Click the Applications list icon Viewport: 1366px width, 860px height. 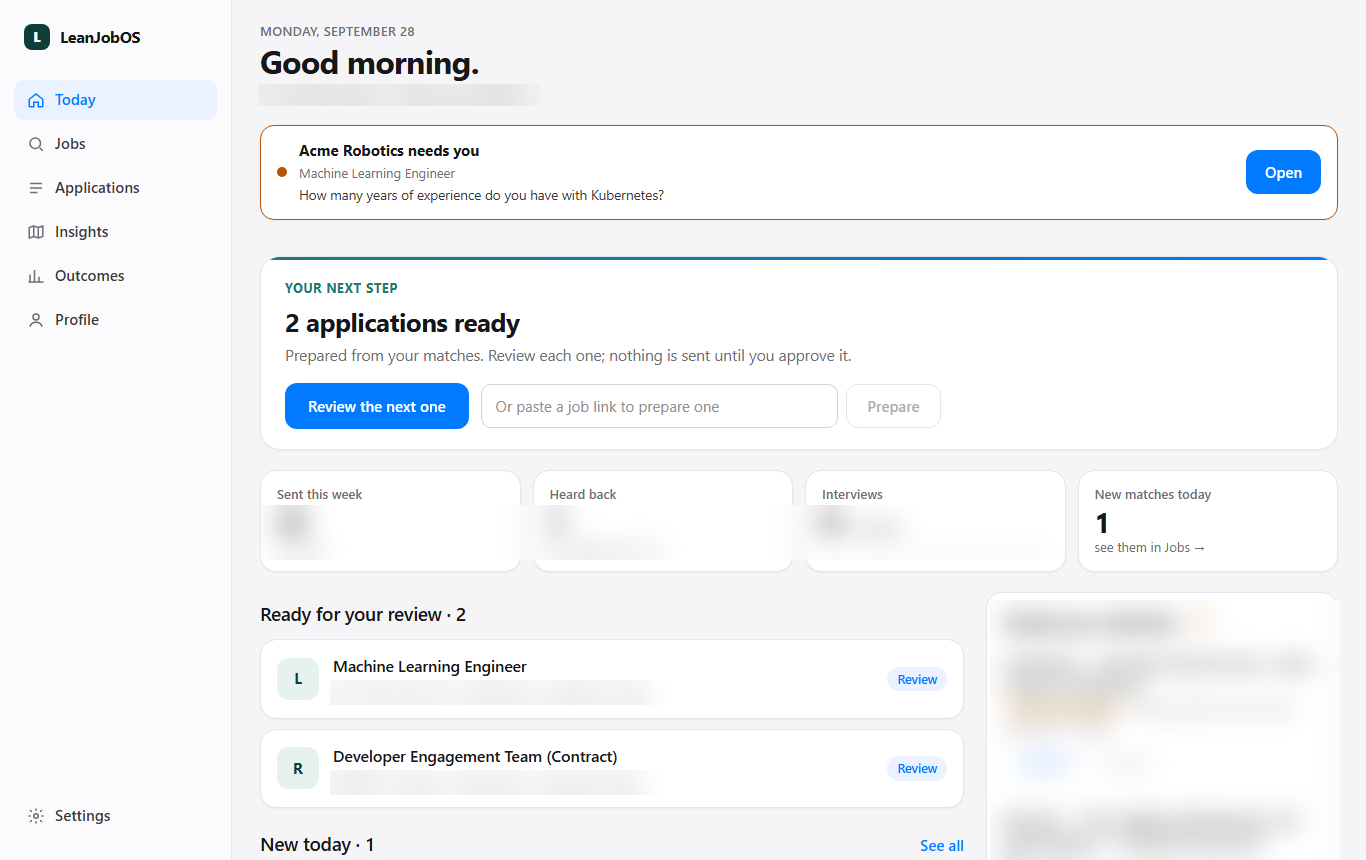click(x=36, y=188)
